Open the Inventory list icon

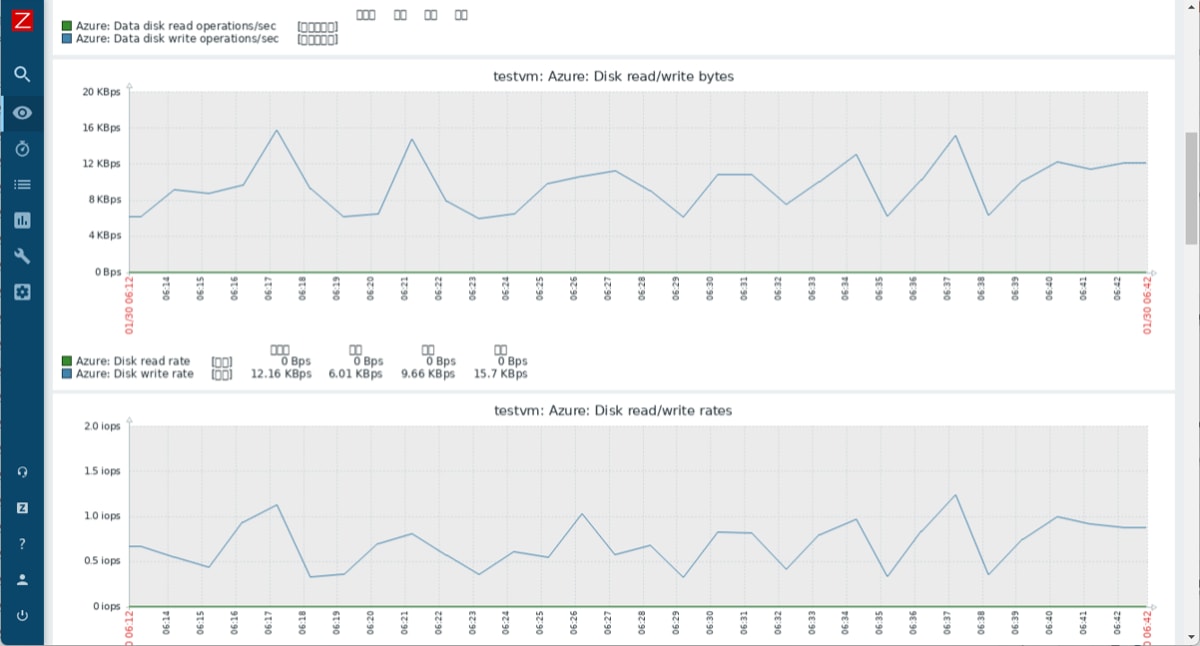22,185
